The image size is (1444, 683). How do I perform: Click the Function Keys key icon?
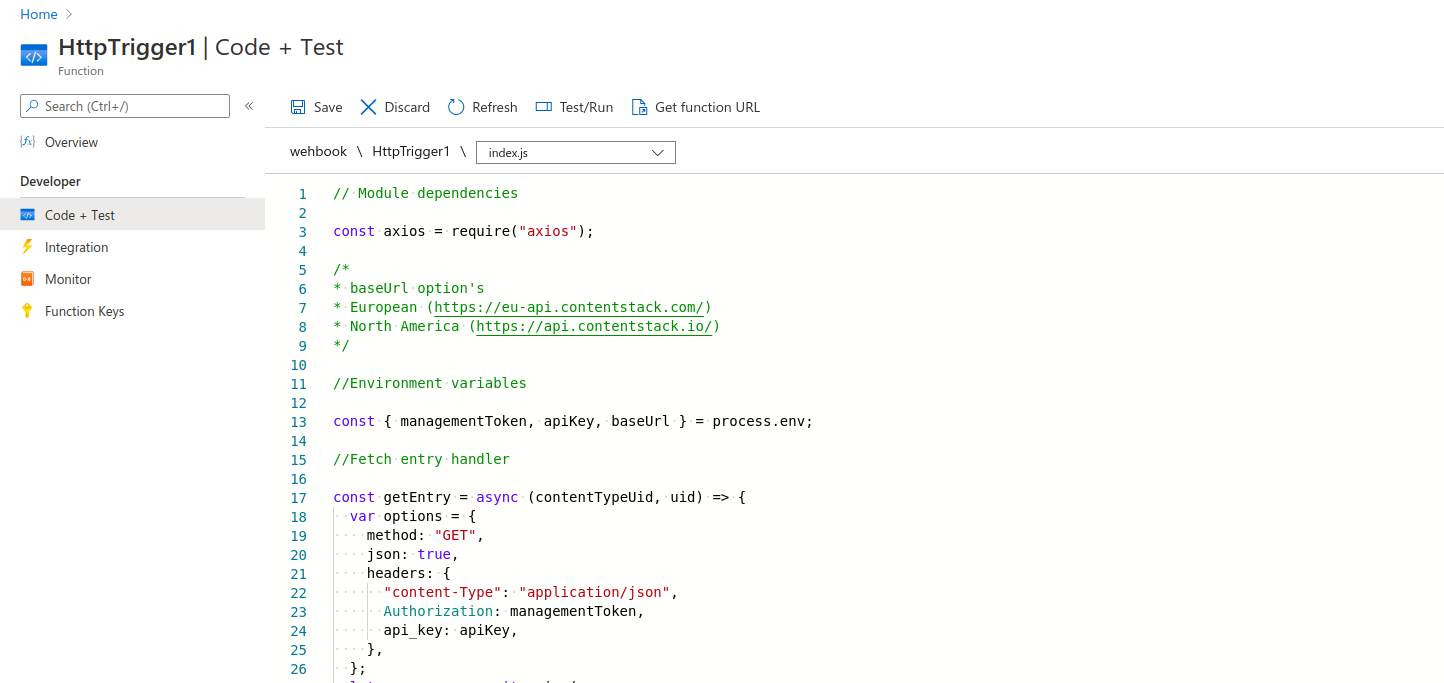[x=28, y=311]
